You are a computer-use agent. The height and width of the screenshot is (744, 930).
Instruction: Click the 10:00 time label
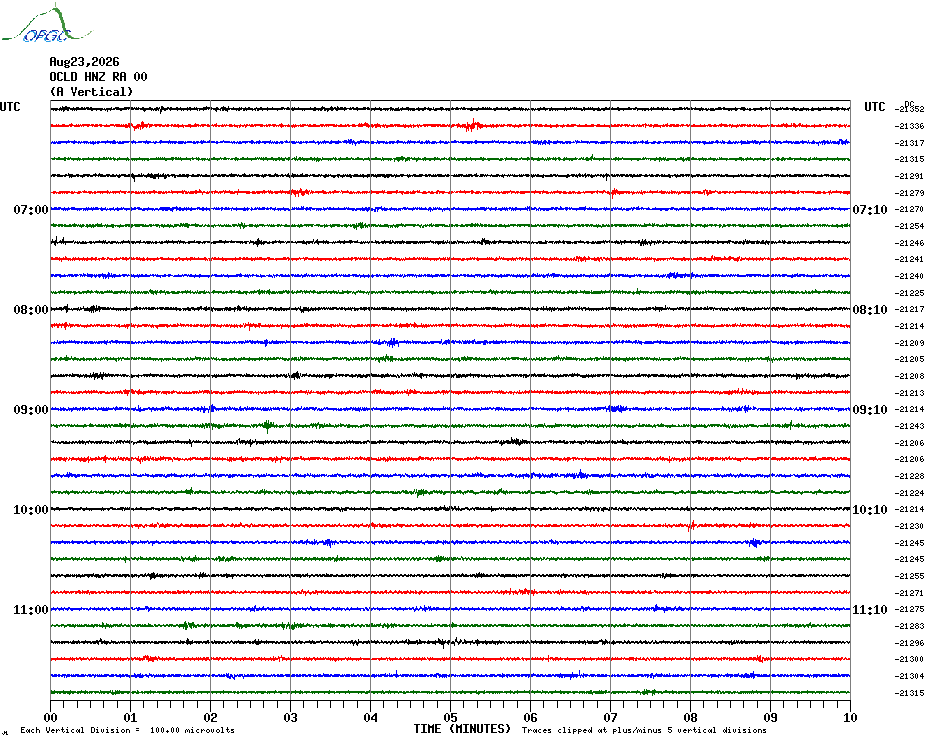[31, 510]
